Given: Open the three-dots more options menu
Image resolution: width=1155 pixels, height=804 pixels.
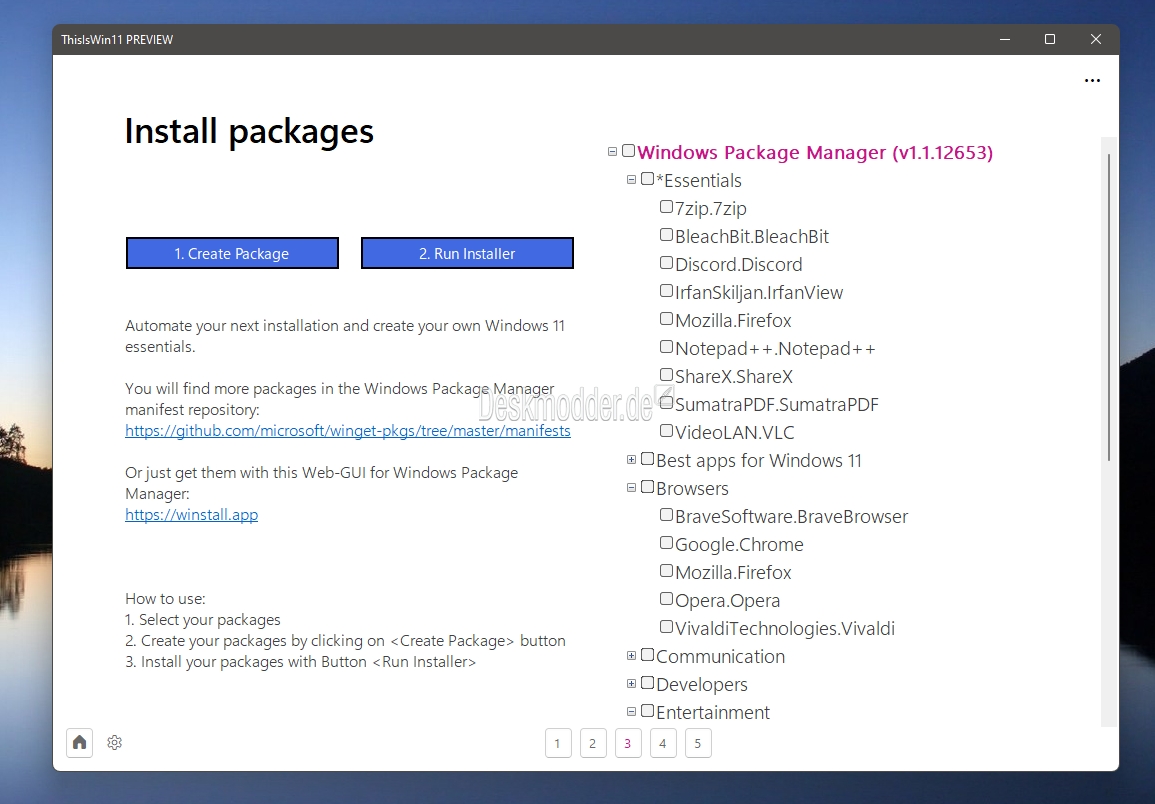Looking at the screenshot, I should (1092, 81).
